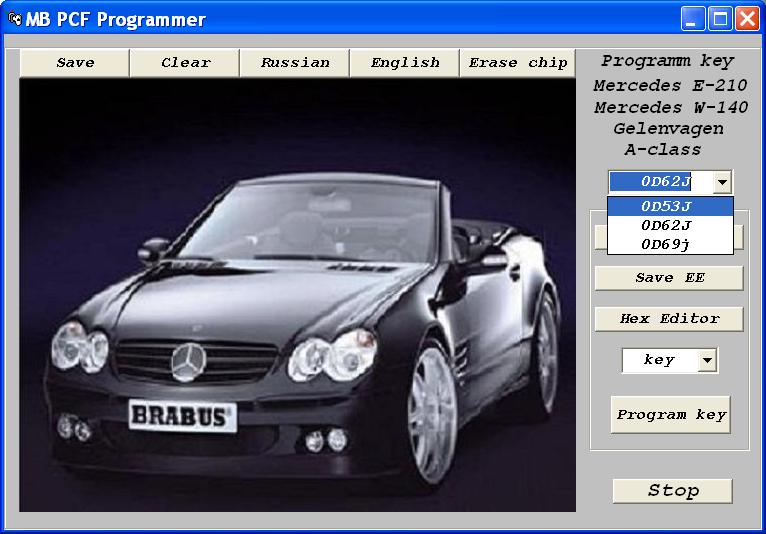Select 0D53J from the dropdown list
The width and height of the screenshot is (766, 534).
(670, 206)
